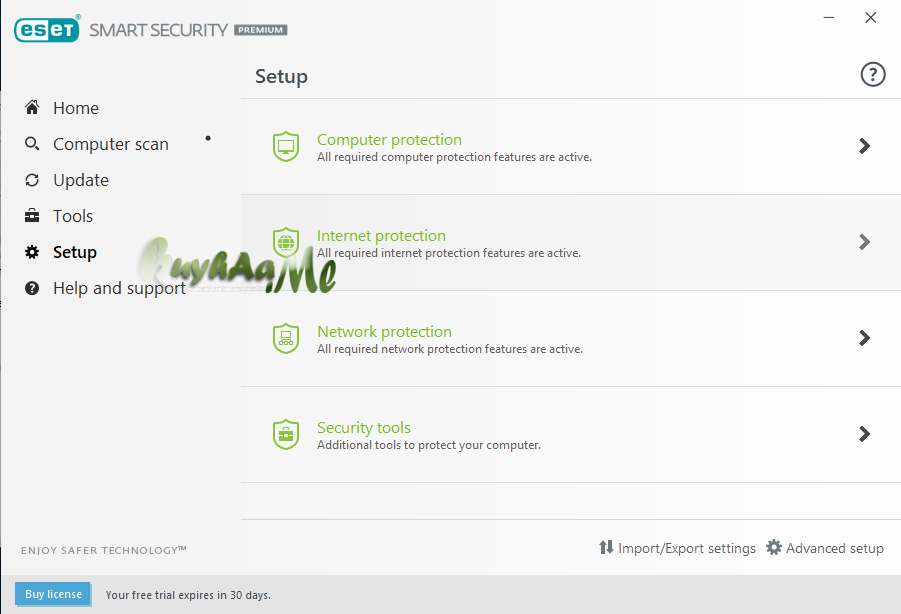901x614 pixels.
Task: Click the Home house icon in sidebar
Action: [x=33, y=108]
